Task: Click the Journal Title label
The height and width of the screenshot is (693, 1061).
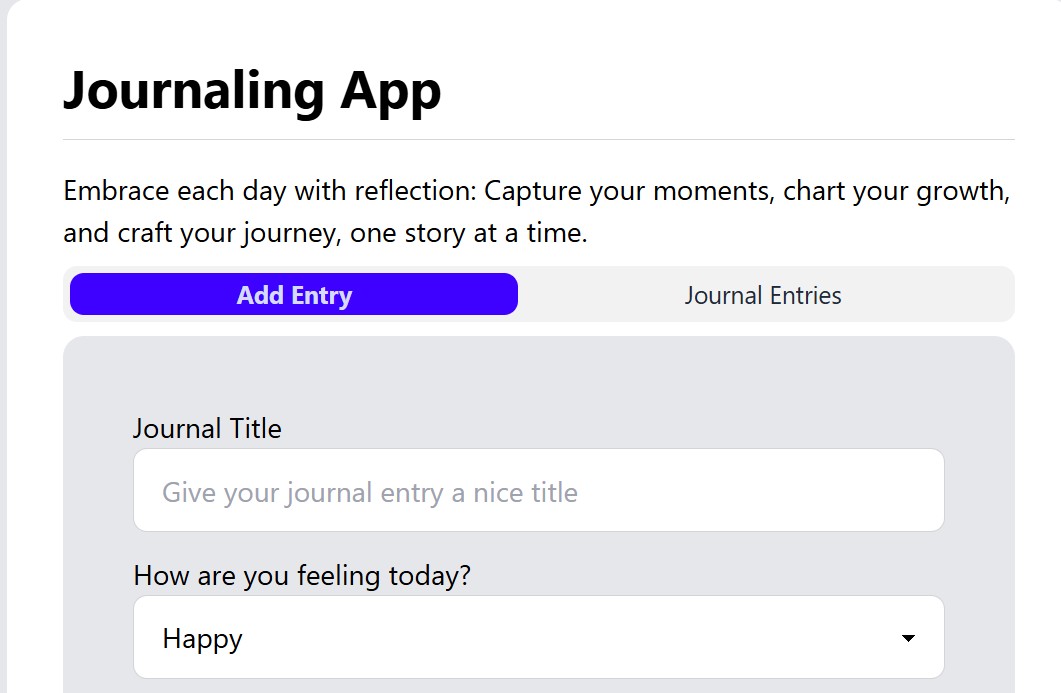Action: point(207,428)
